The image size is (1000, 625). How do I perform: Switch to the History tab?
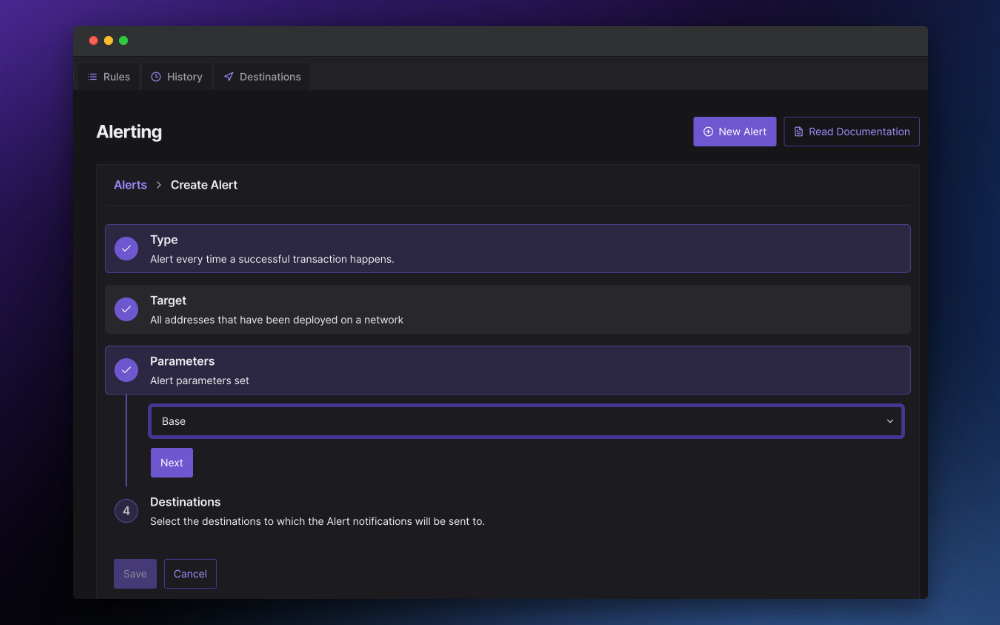(x=177, y=76)
